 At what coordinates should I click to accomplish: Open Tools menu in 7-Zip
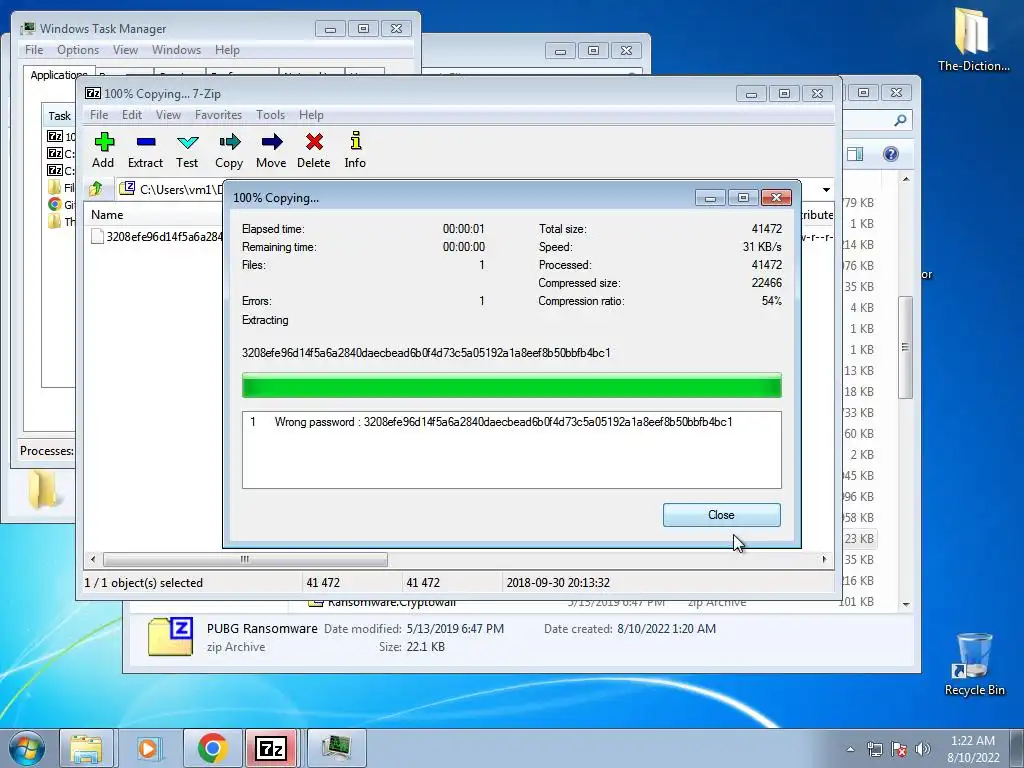pyautogui.click(x=270, y=115)
